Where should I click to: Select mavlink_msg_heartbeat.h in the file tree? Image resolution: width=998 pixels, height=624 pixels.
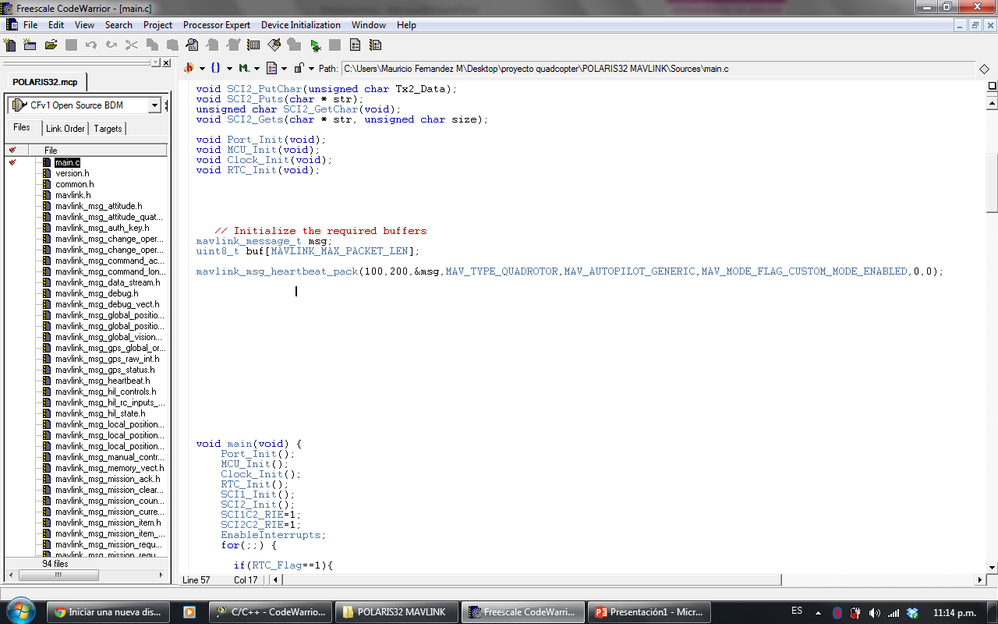click(103, 380)
